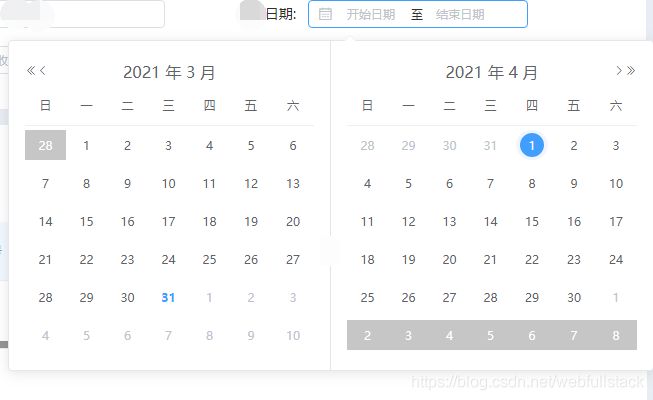Jump to next year with double-right arrow
Screen dimensions: 653x400
631,70
